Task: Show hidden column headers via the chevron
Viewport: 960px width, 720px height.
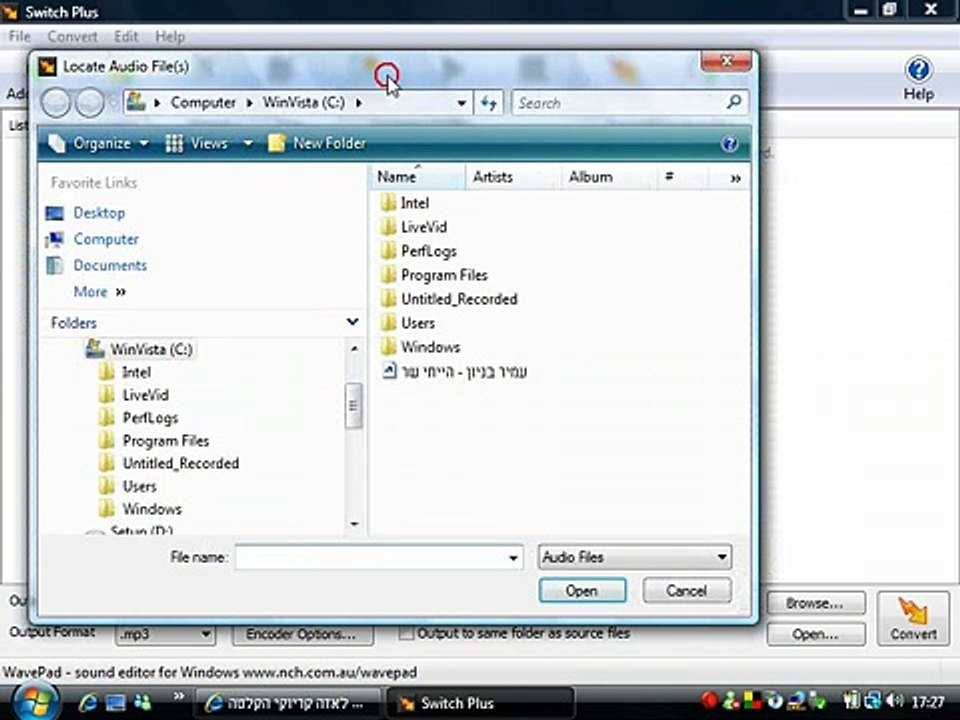Action: pyautogui.click(x=735, y=178)
